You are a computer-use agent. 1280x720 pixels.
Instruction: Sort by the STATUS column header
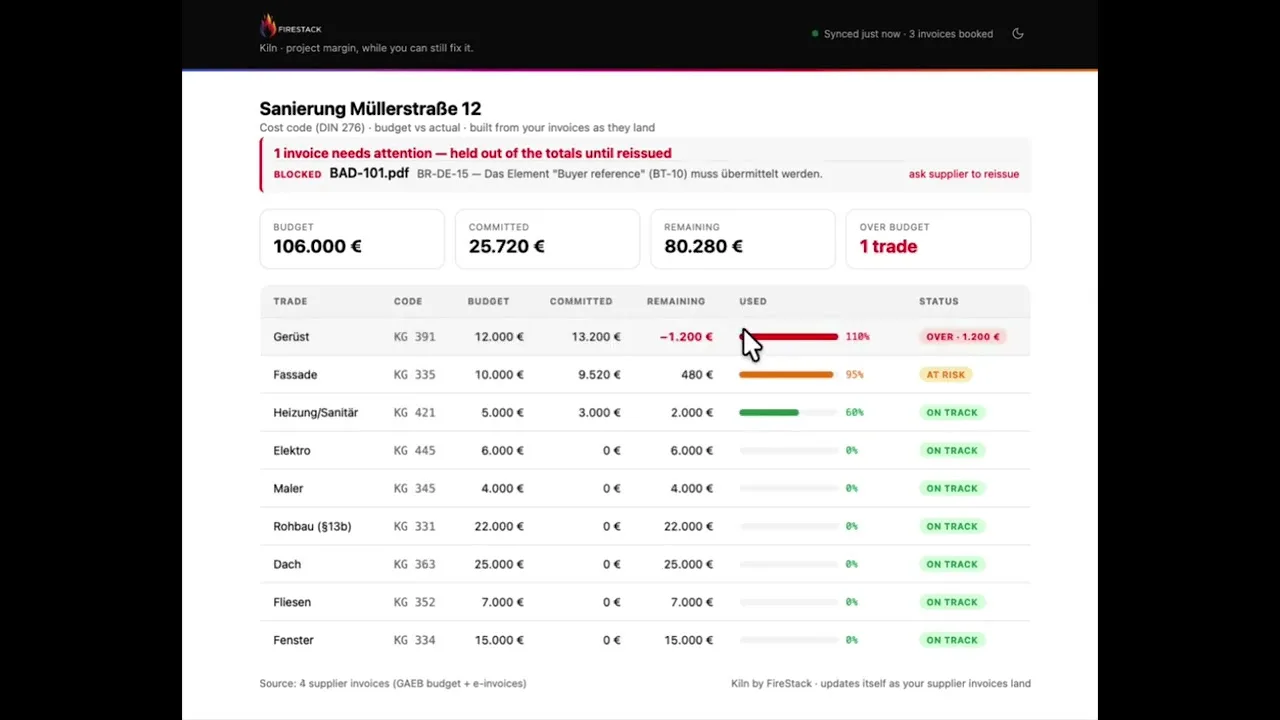[938, 301]
